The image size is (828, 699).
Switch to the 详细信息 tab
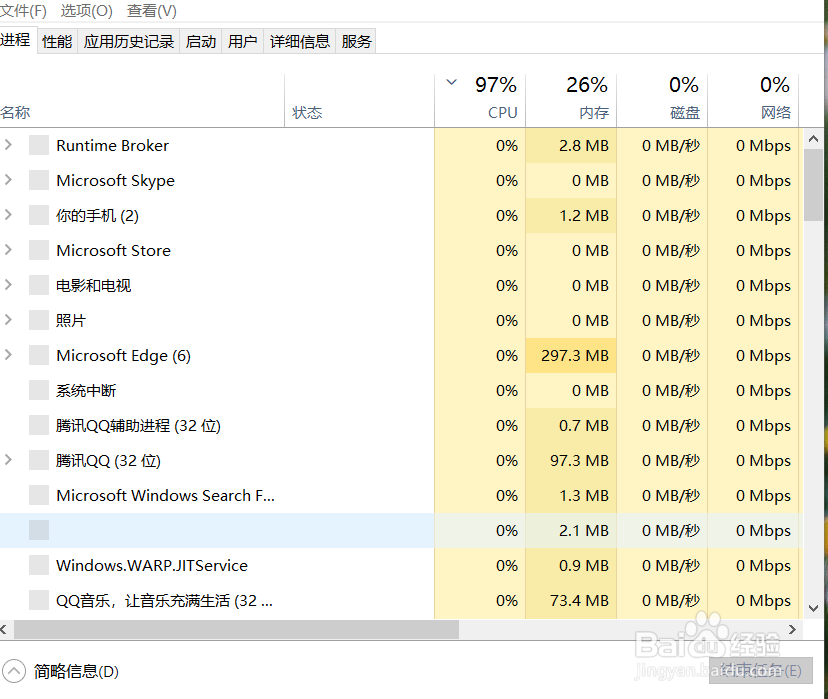coord(299,41)
